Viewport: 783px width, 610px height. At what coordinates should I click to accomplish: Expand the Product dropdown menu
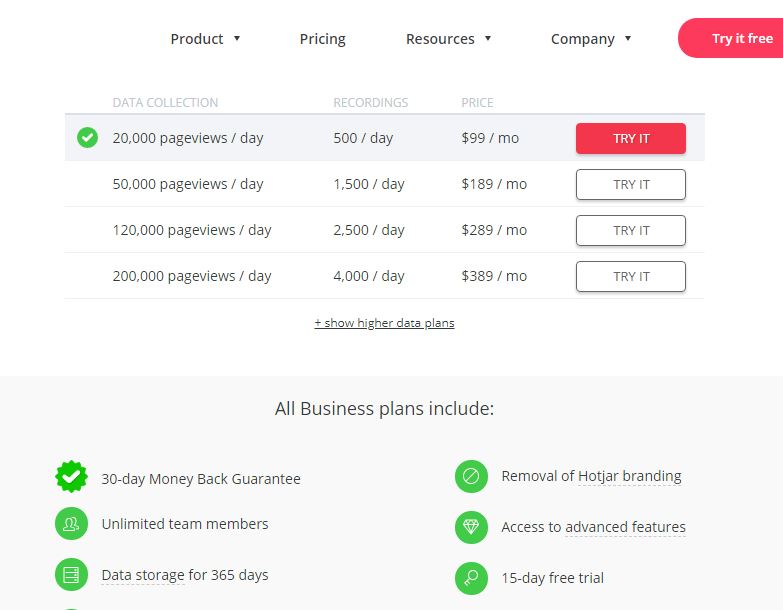[205, 38]
